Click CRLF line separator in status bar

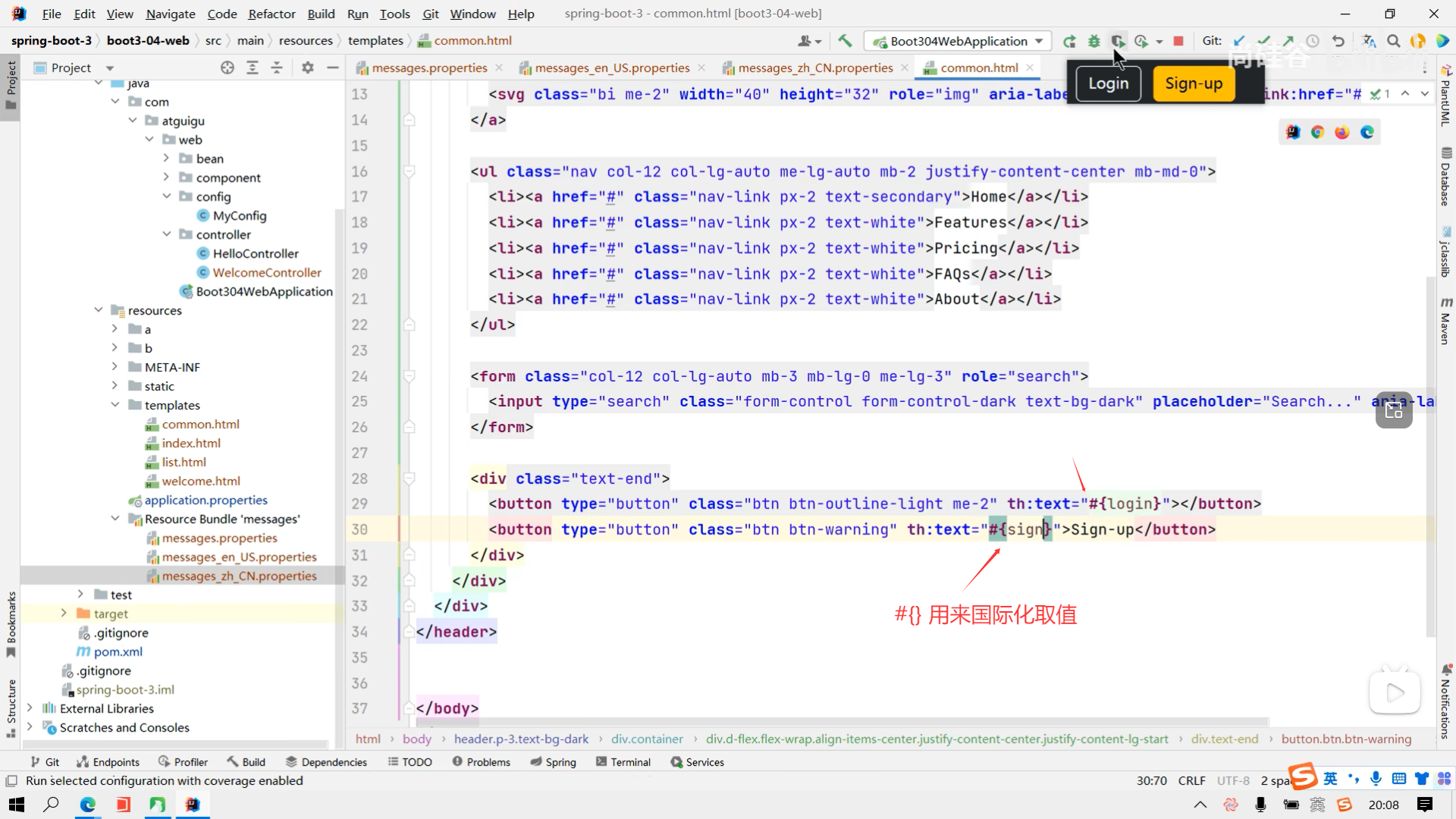[1191, 780]
